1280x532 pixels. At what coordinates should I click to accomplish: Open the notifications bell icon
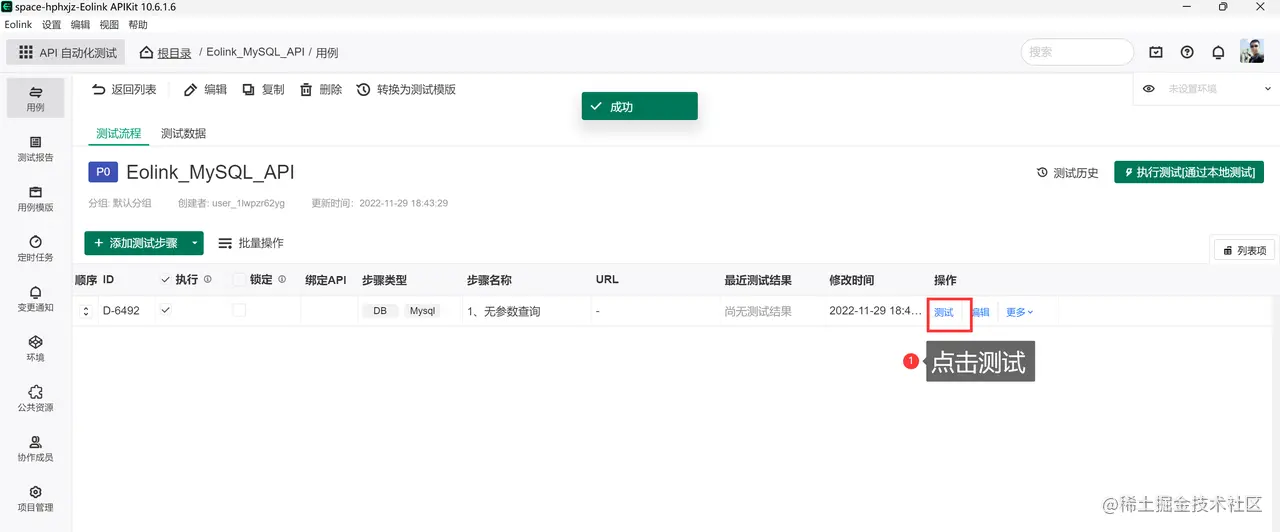[1218, 52]
